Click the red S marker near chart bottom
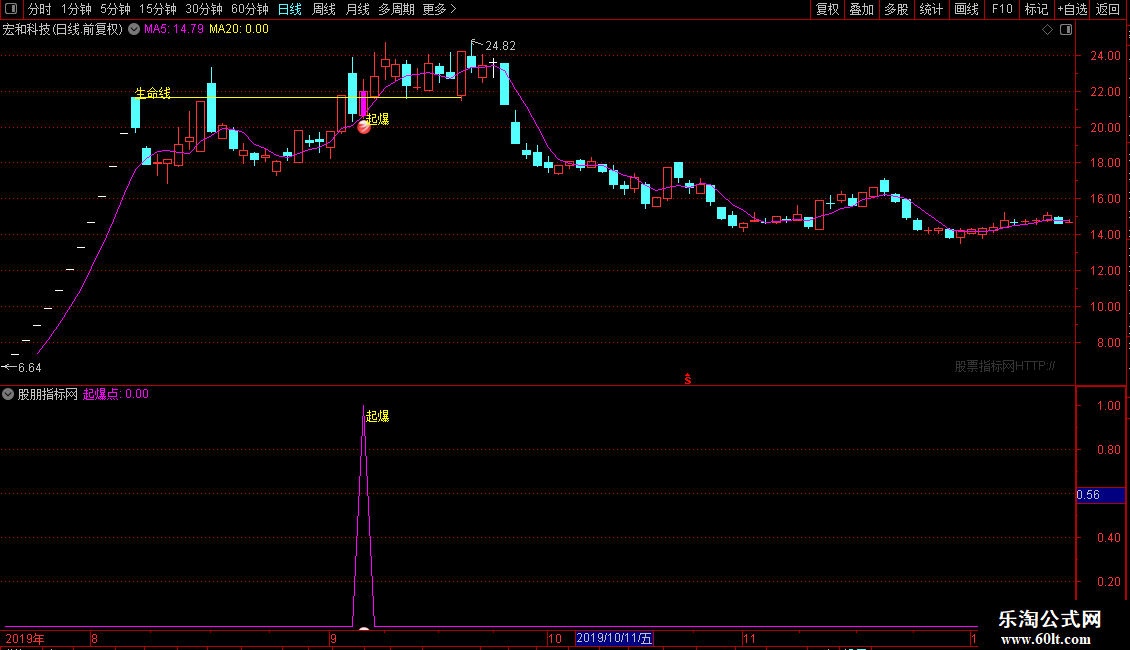This screenshot has height=650, width=1130. (x=688, y=379)
